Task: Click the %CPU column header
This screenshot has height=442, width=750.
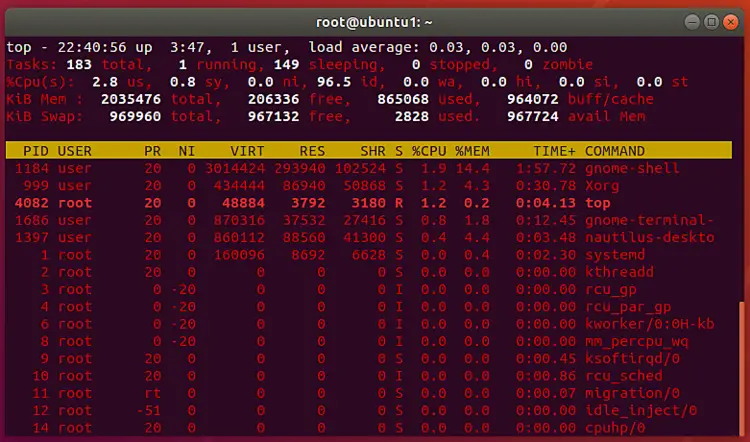Action: tap(430, 151)
